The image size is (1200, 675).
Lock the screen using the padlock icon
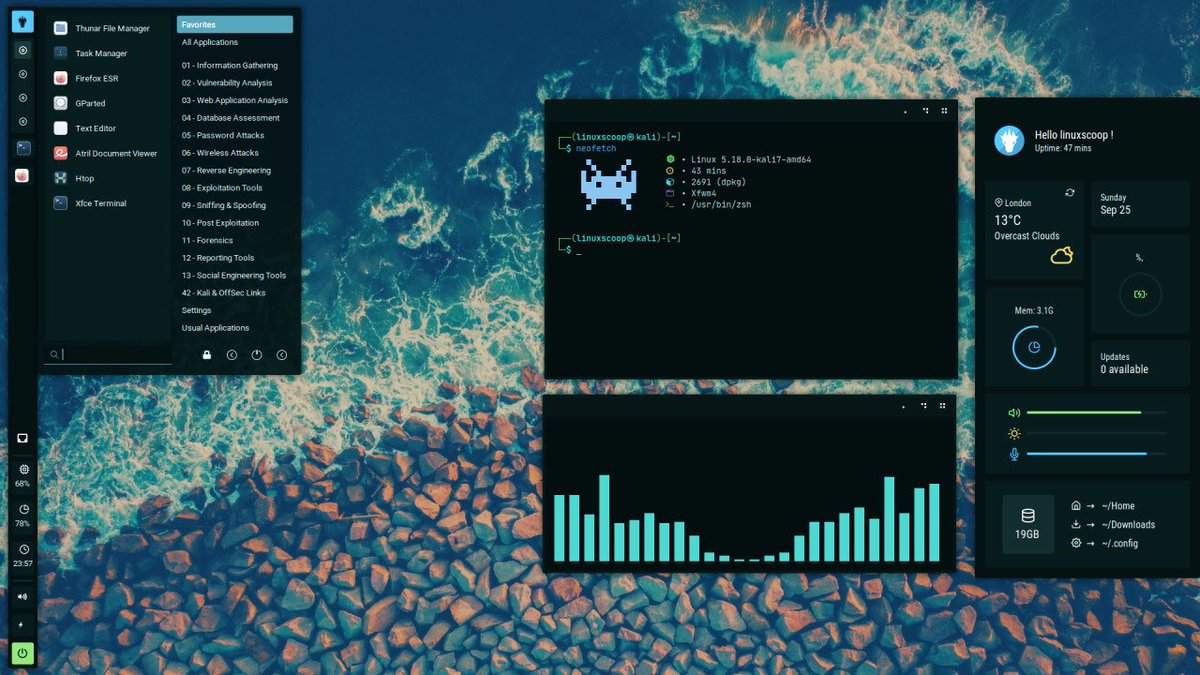click(x=207, y=354)
